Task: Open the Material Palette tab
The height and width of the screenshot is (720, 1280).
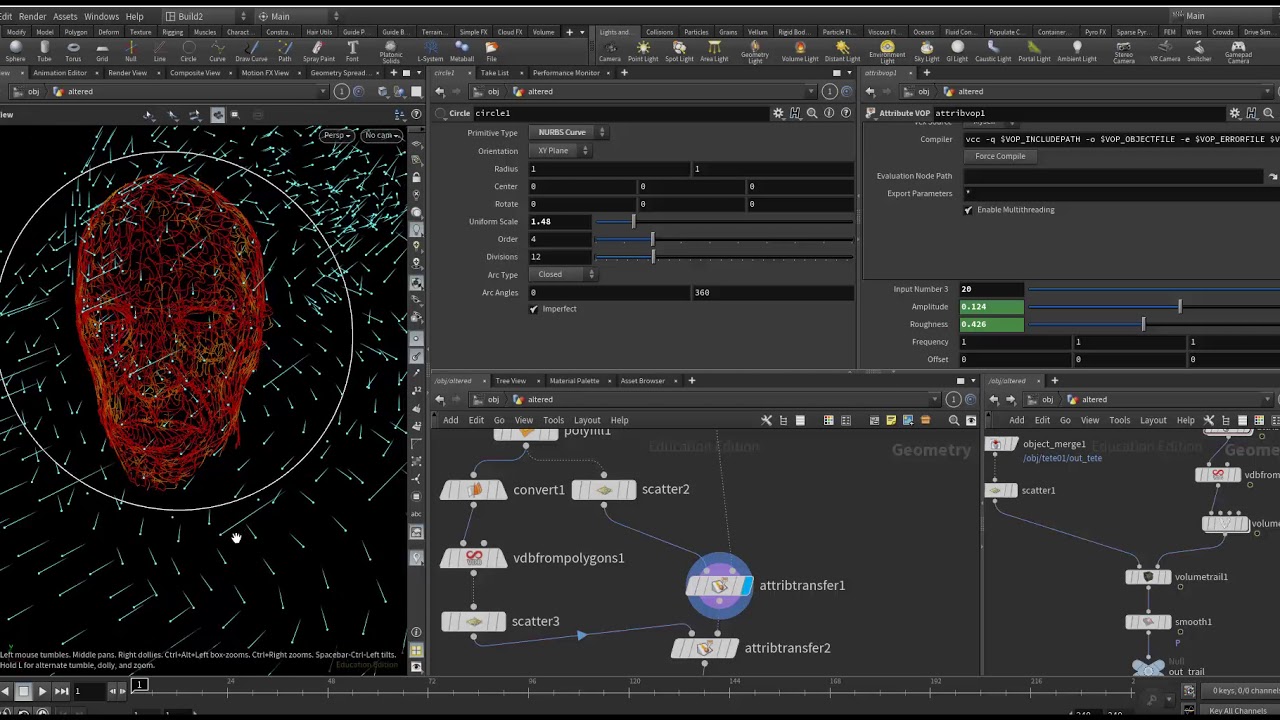Action: (574, 380)
